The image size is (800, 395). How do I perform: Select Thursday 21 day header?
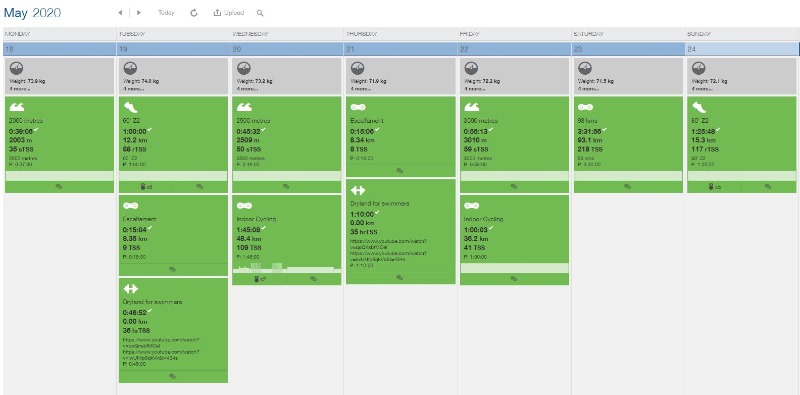pos(401,49)
